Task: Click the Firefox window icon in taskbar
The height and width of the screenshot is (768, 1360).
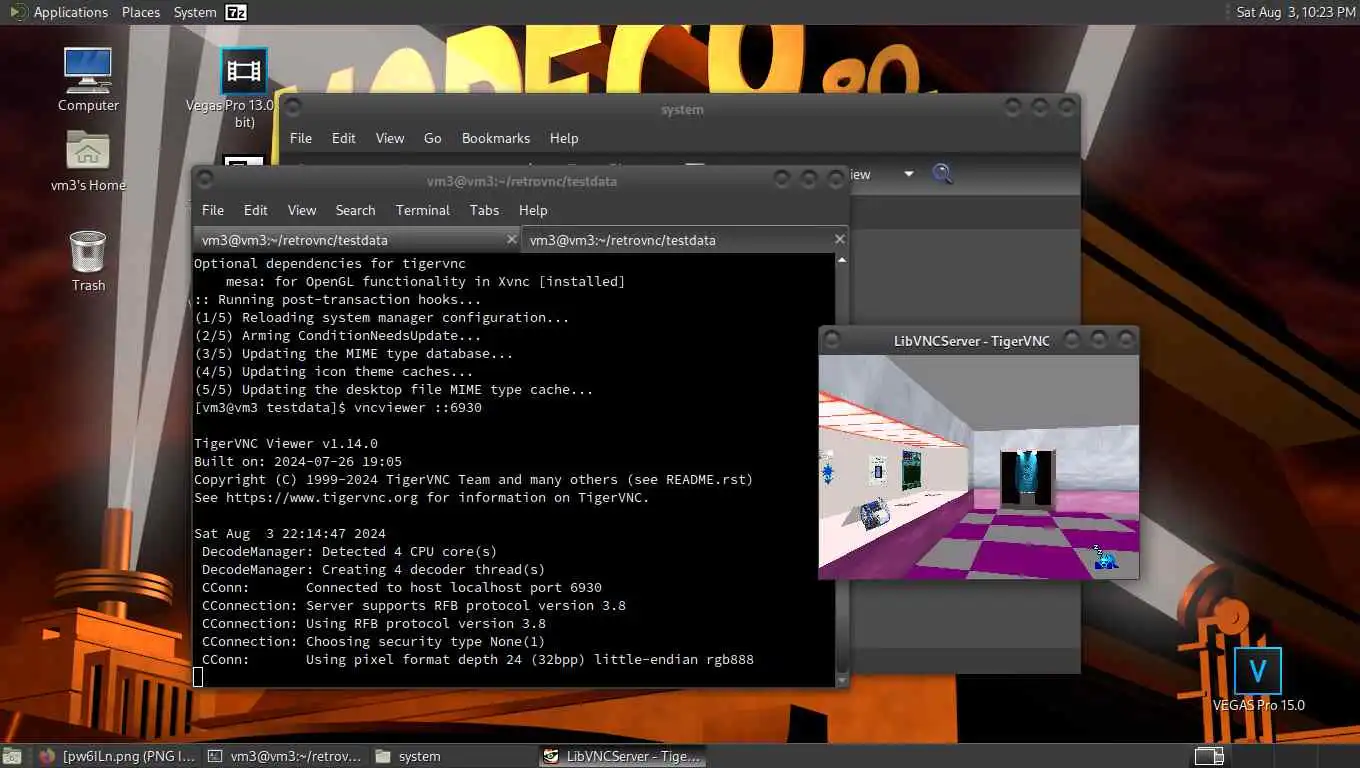Action: (x=46, y=756)
